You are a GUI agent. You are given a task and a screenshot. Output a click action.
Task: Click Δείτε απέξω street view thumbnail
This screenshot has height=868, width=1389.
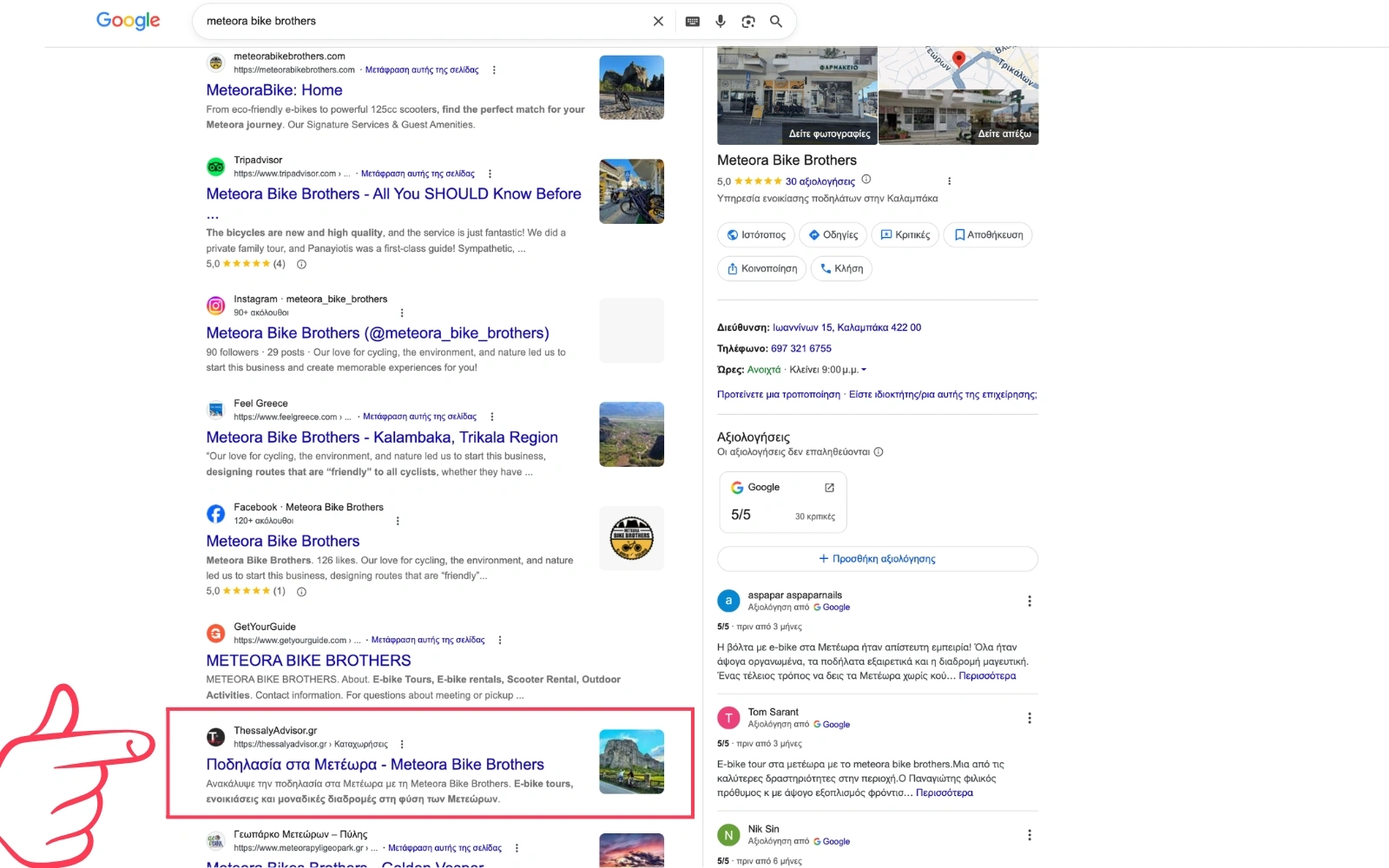tap(958, 117)
